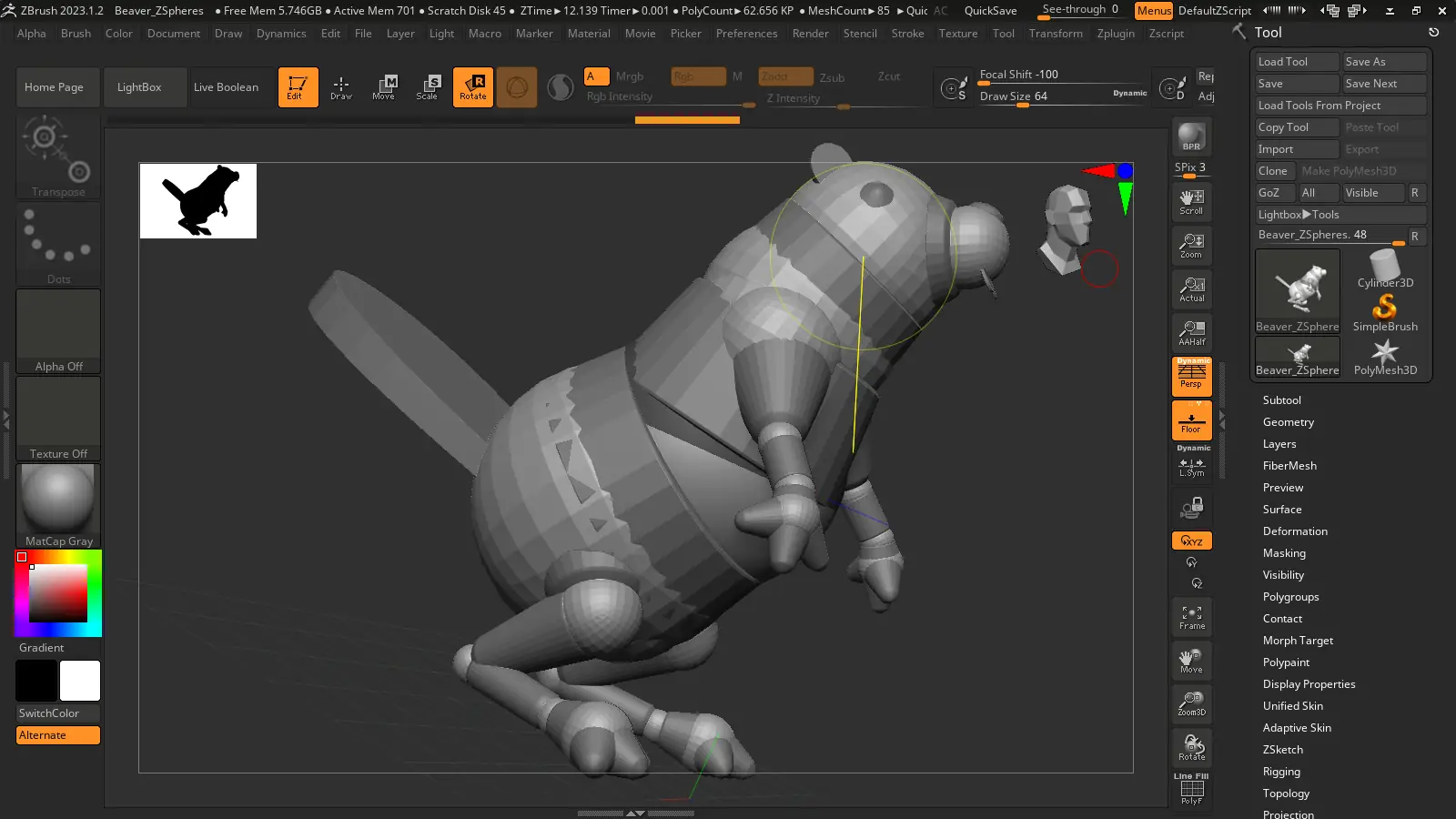The width and height of the screenshot is (1456, 819).
Task: Click the Actual size icon
Action: [1191, 289]
